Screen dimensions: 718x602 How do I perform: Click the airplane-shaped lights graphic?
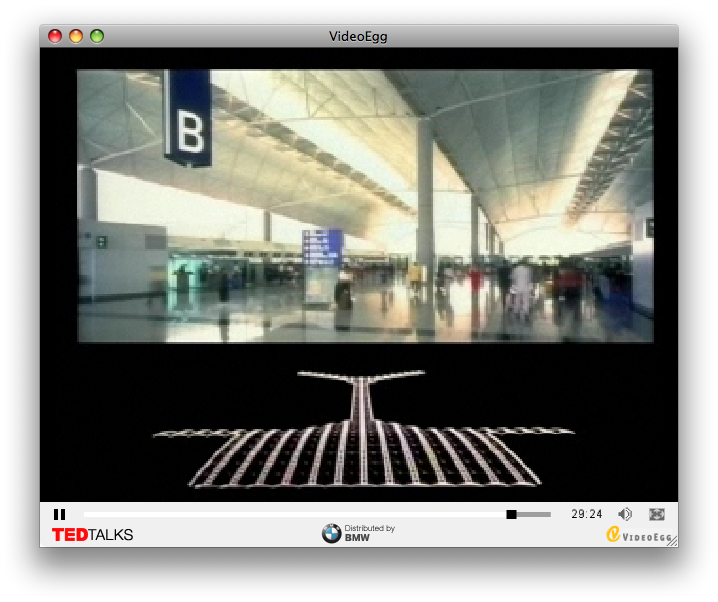363,435
